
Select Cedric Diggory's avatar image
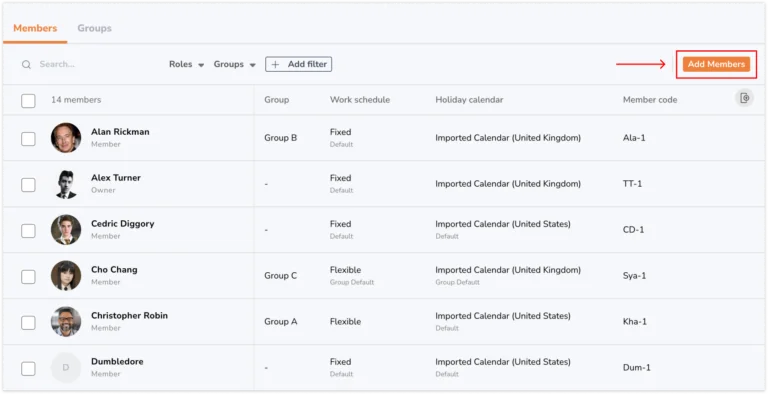pyautogui.click(x=66, y=229)
